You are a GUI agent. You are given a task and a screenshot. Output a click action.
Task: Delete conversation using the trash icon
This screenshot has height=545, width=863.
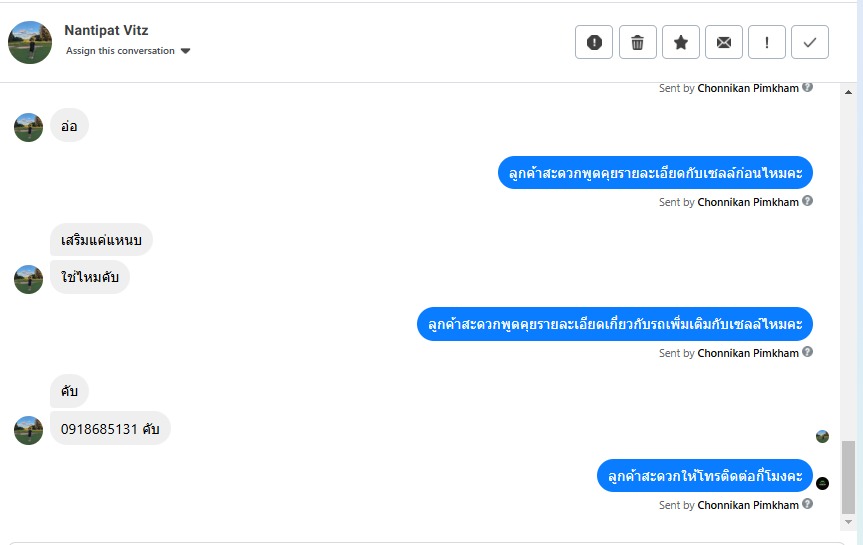pos(637,42)
